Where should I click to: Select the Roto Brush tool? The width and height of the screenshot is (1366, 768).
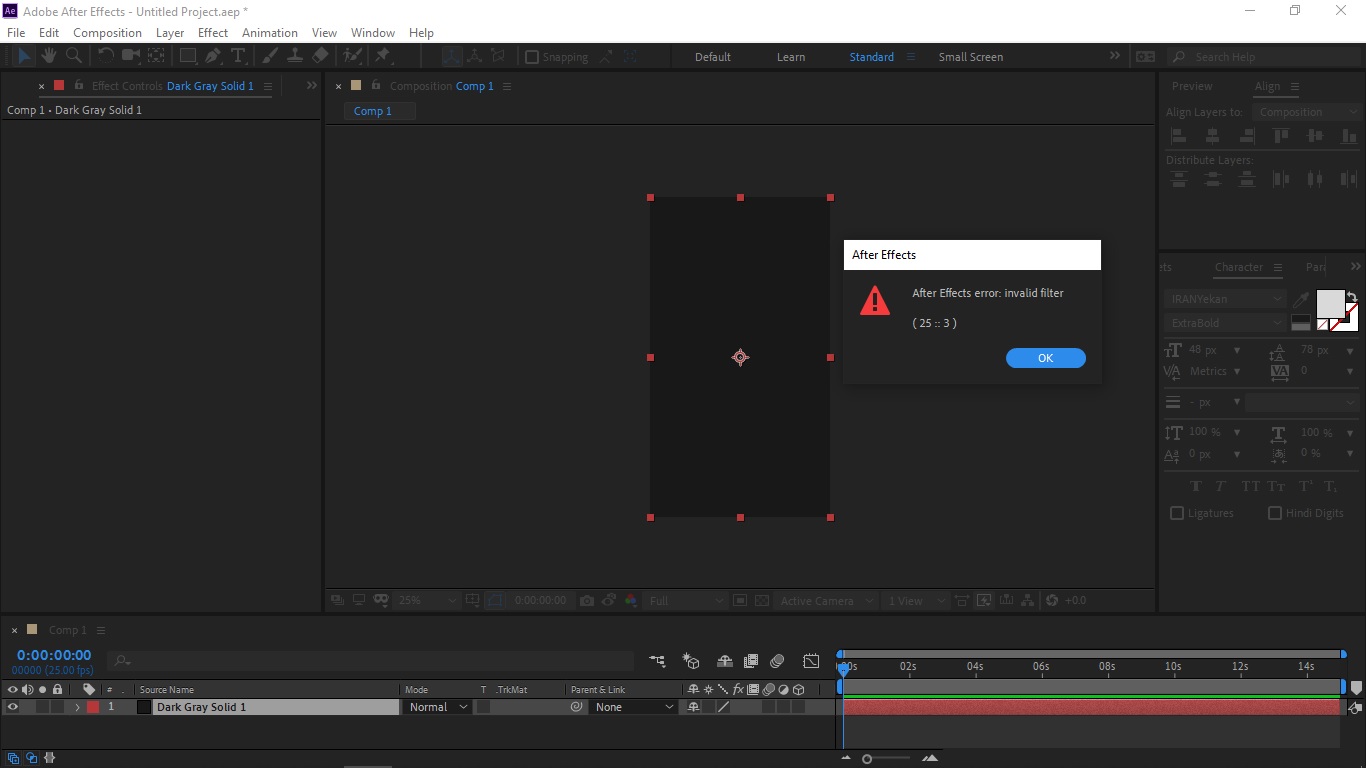[x=352, y=56]
